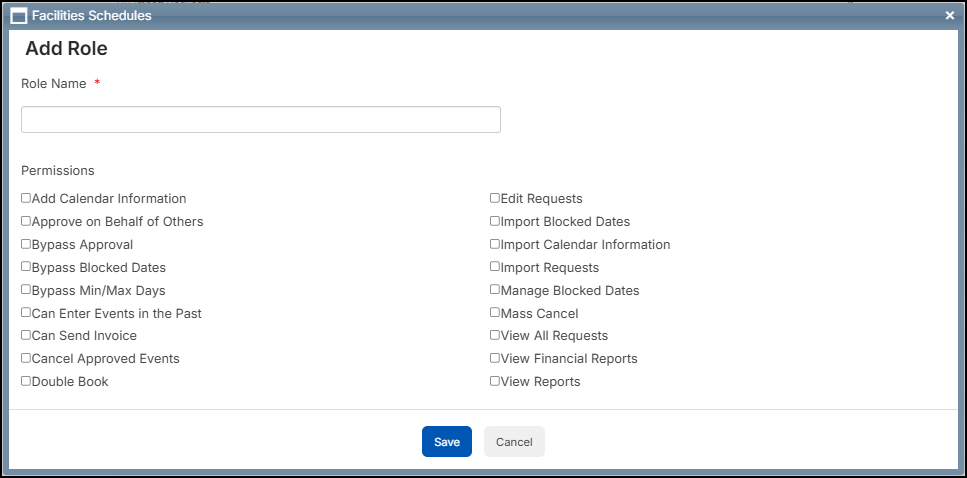
Task: Cancel adding the role
Action: 514,442
